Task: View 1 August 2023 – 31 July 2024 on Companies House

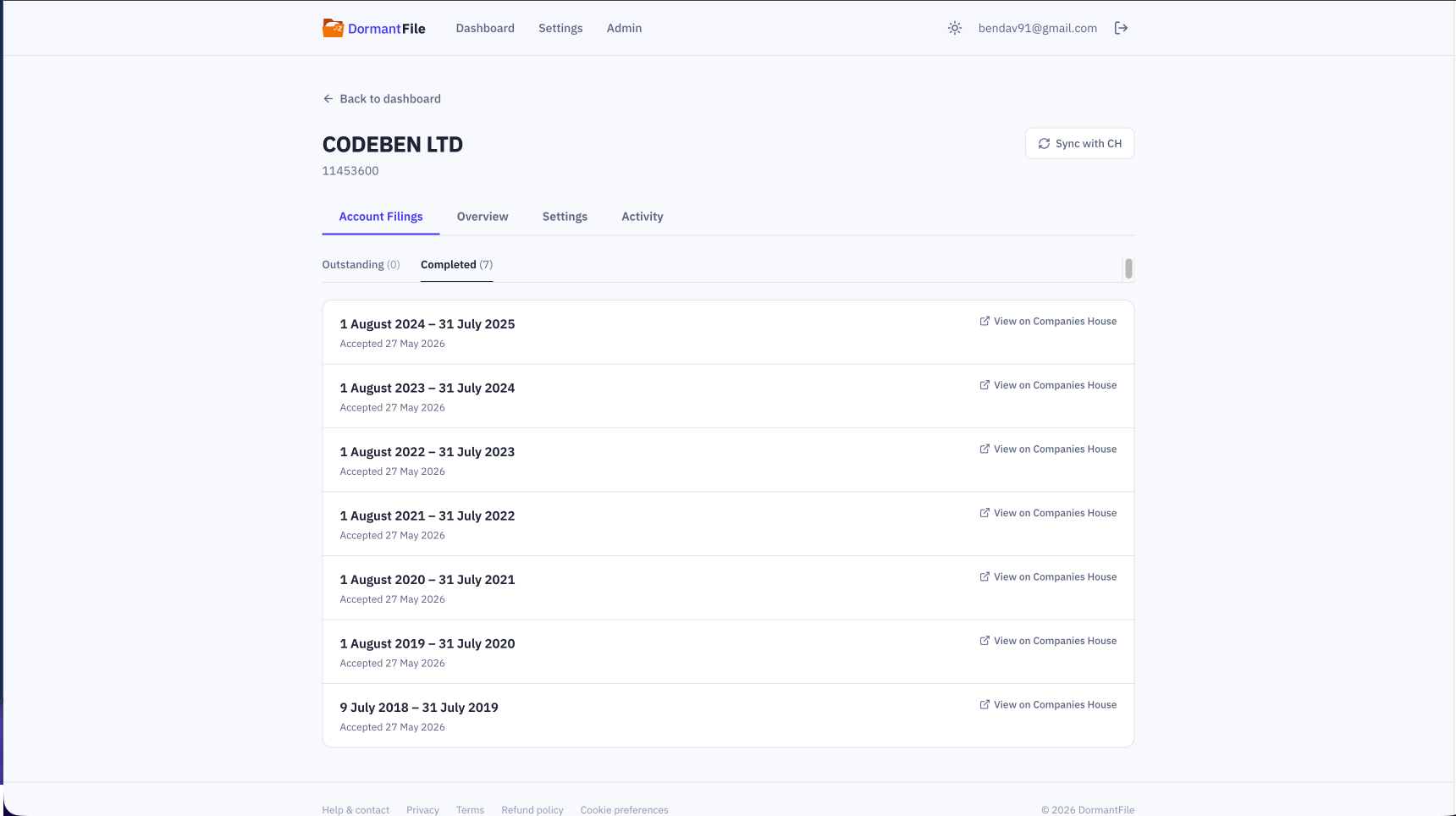Action: (1048, 385)
